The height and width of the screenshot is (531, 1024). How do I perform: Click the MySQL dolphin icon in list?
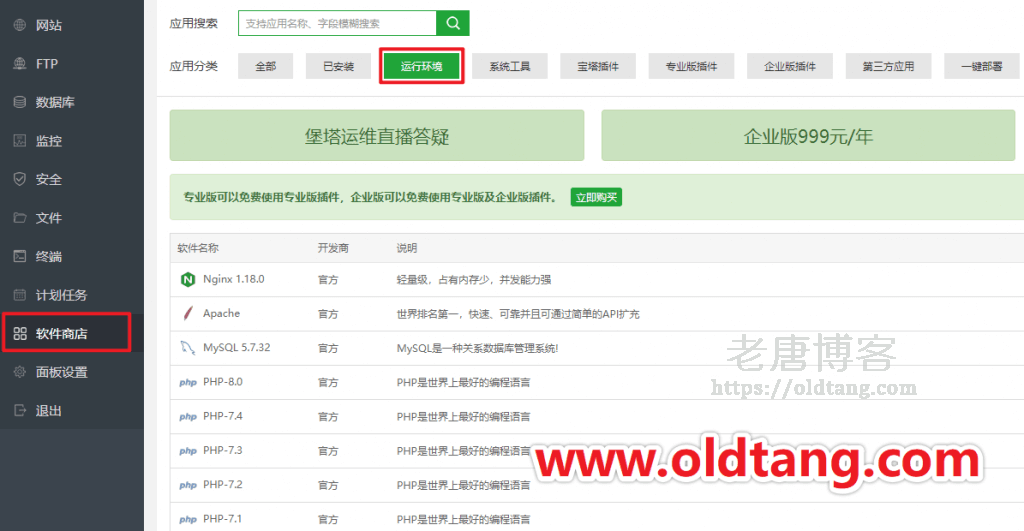(187, 348)
